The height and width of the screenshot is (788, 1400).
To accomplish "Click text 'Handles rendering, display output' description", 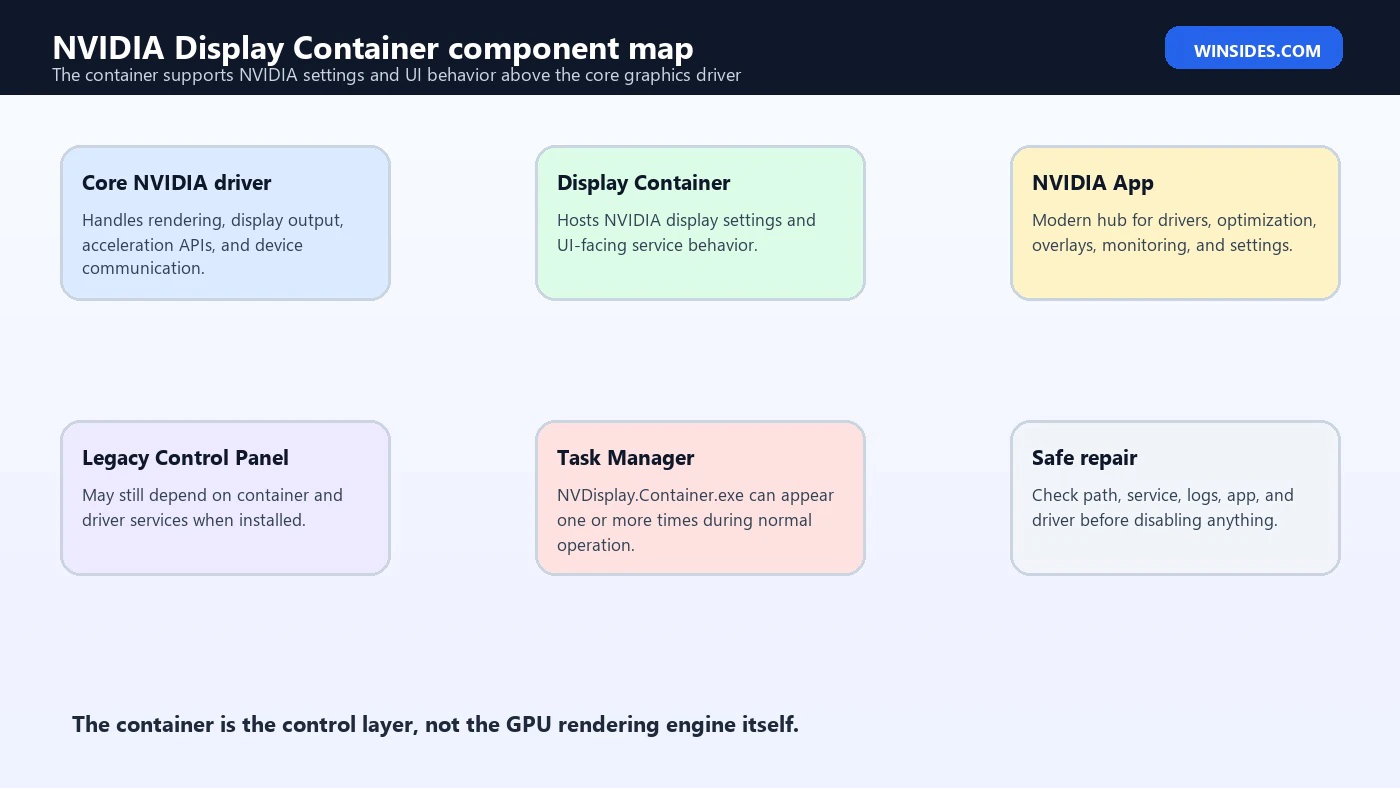I will [x=213, y=244].
